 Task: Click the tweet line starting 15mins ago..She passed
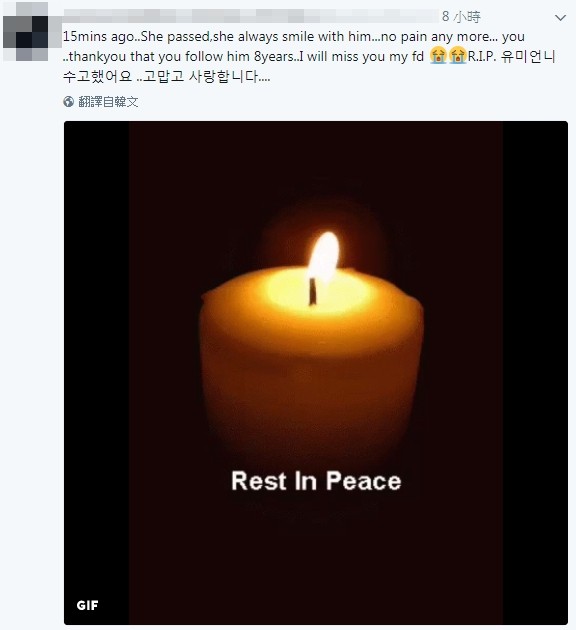[294, 37]
